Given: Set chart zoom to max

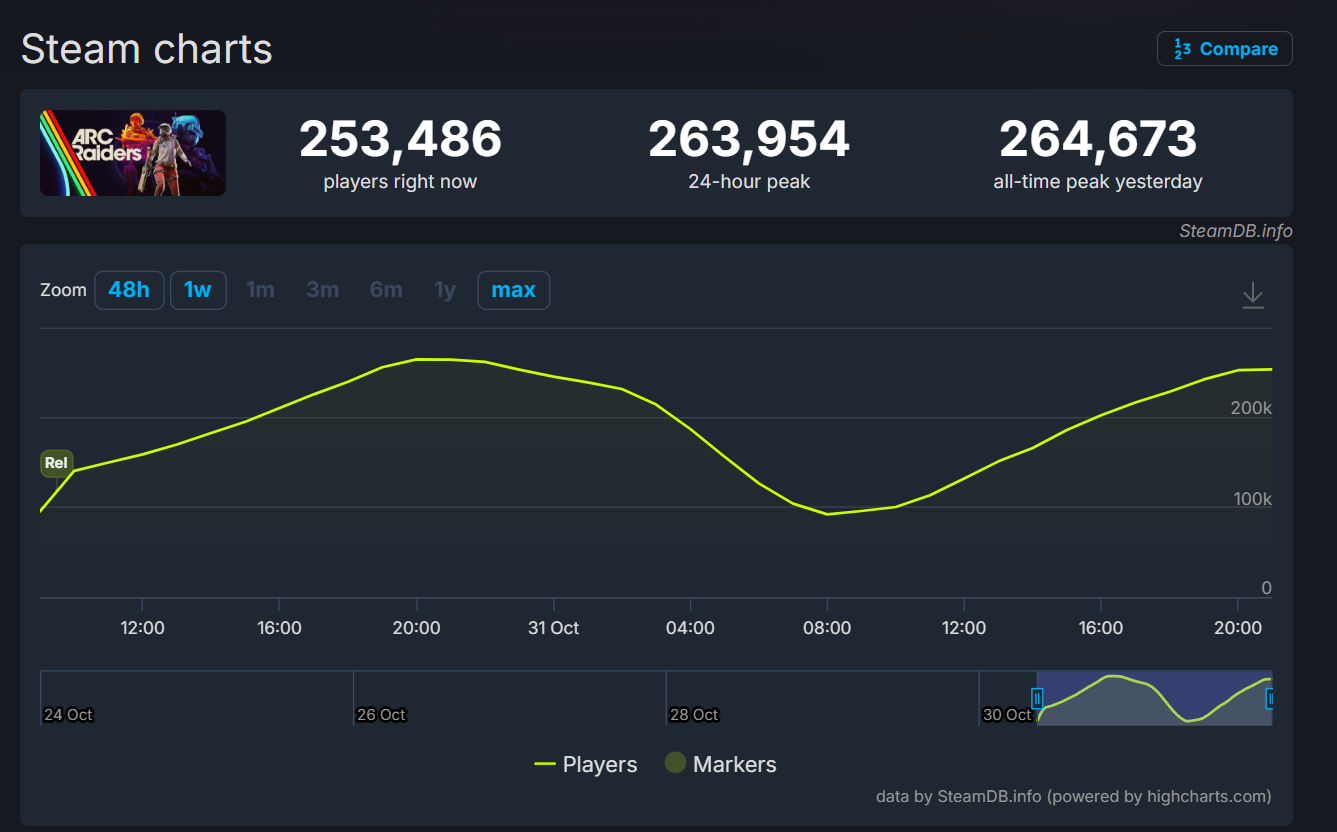Looking at the screenshot, I should 514,290.
